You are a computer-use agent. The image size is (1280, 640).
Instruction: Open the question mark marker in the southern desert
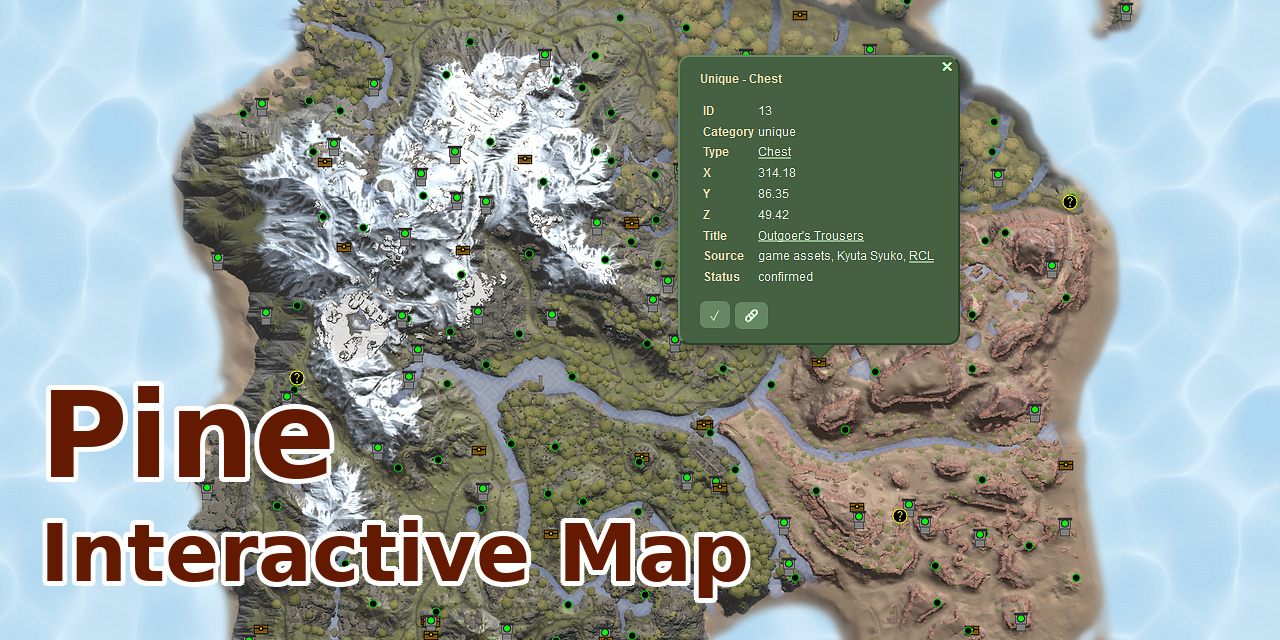[x=900, y=515]
